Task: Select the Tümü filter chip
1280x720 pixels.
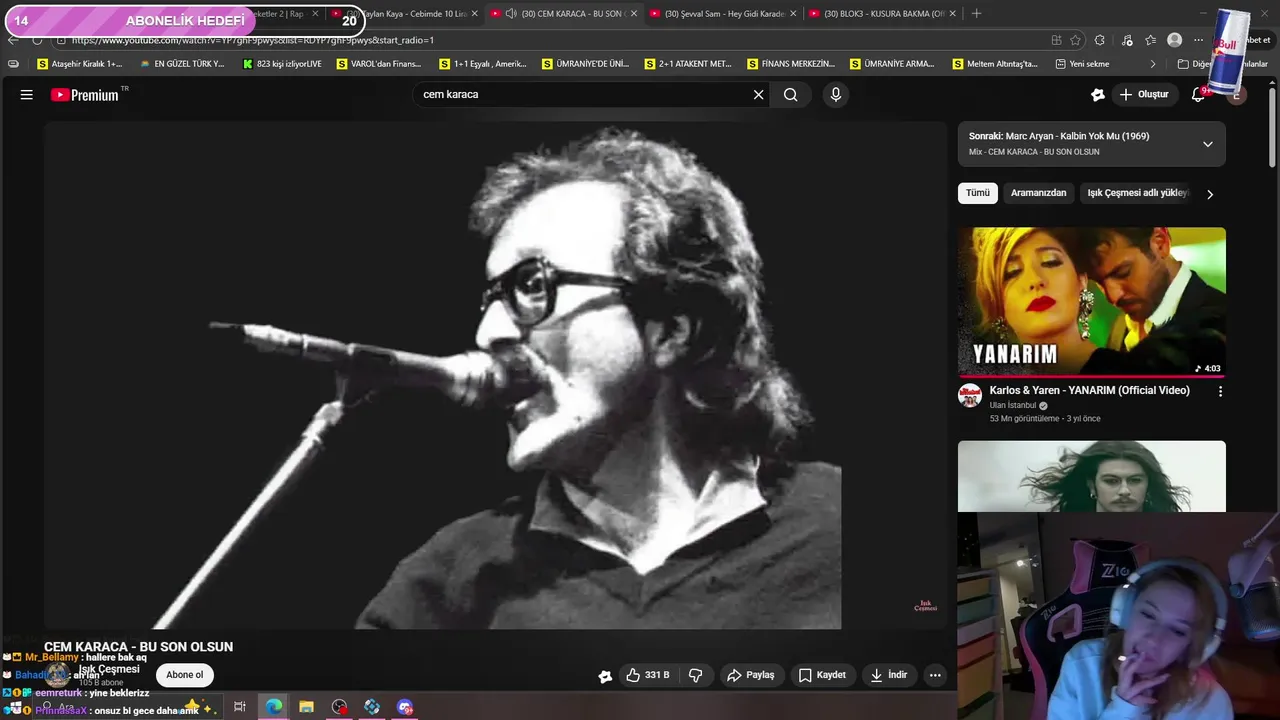Action: point(977,193)
